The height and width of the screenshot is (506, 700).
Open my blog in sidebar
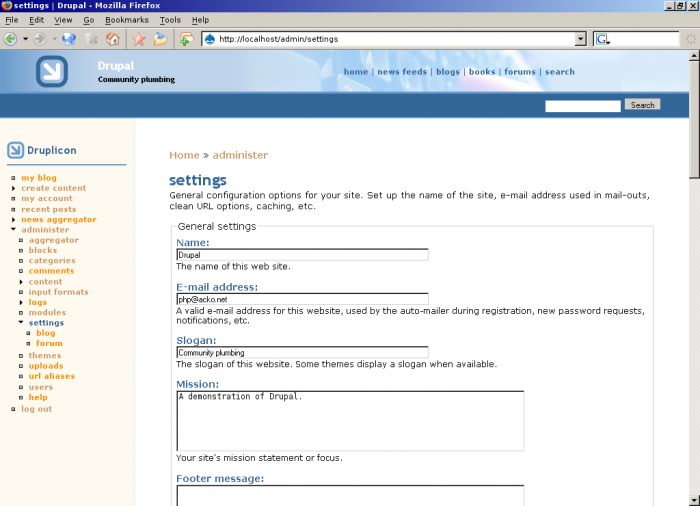click(x=39, y=178)
